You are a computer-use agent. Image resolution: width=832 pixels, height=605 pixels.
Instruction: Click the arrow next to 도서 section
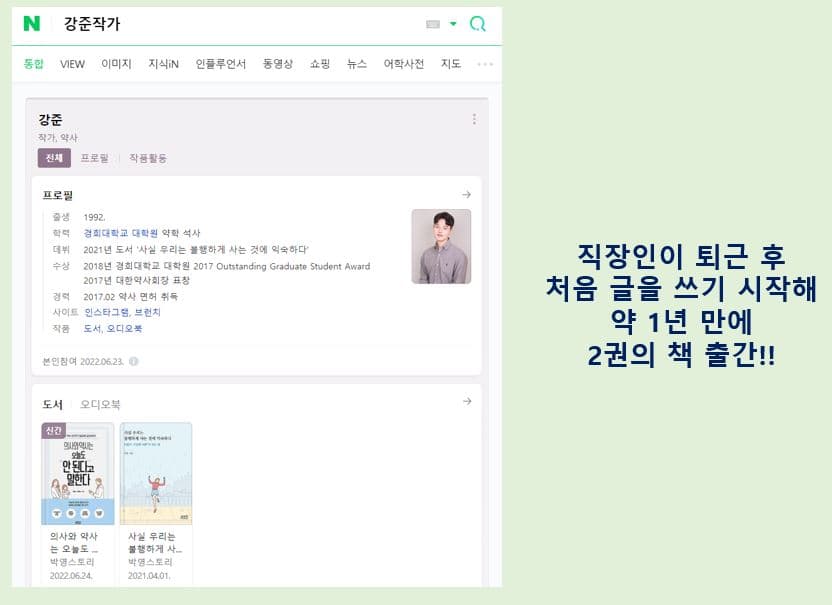tap(467, 401)
